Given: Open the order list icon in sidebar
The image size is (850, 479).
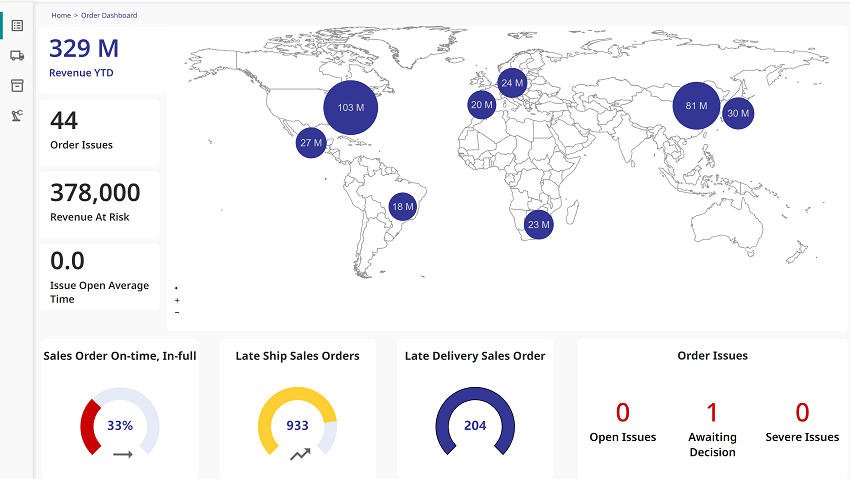Looking at the screenshot, I should (17, 26).
